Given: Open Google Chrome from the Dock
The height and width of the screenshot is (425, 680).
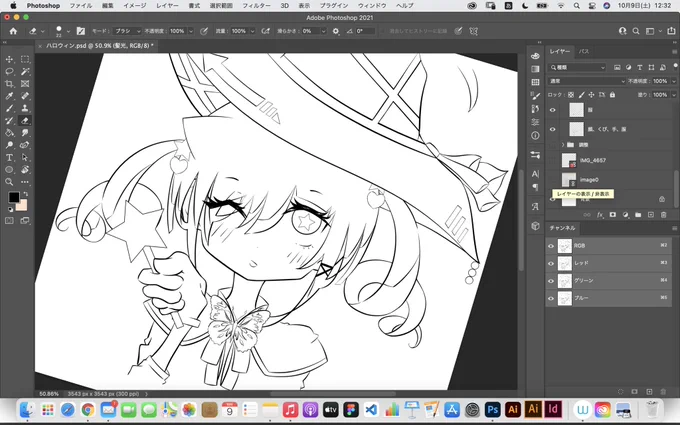Looking at the screenshot, I should coord(88,409).
